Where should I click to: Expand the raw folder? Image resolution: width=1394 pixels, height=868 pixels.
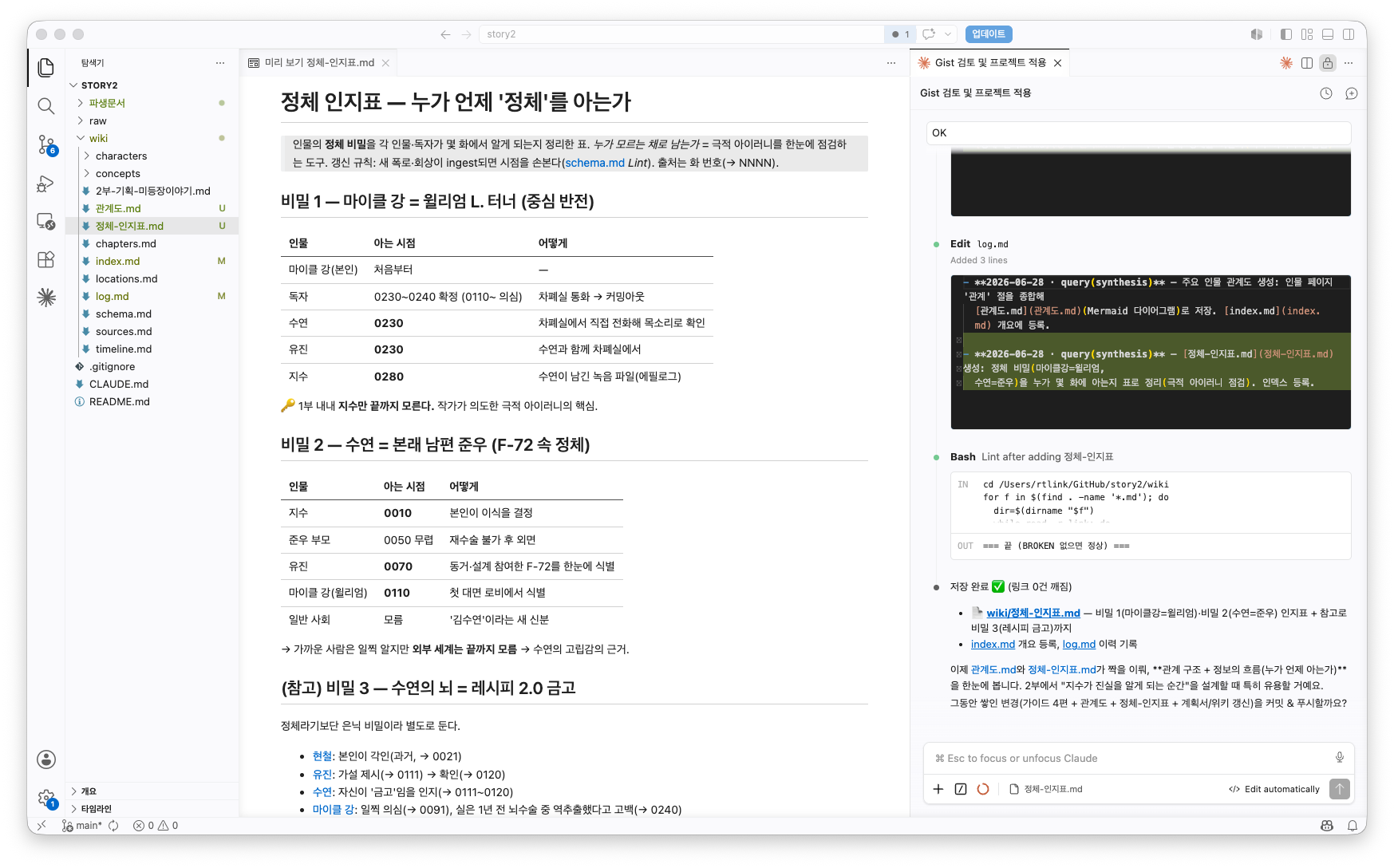pos(81,120)
